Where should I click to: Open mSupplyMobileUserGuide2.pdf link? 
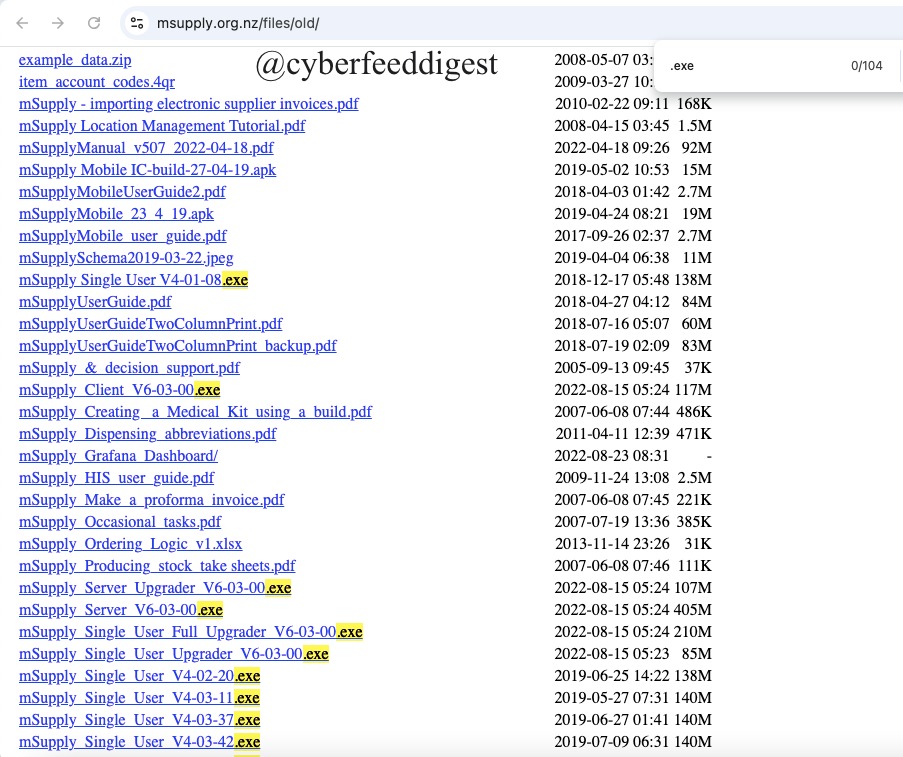122,192
